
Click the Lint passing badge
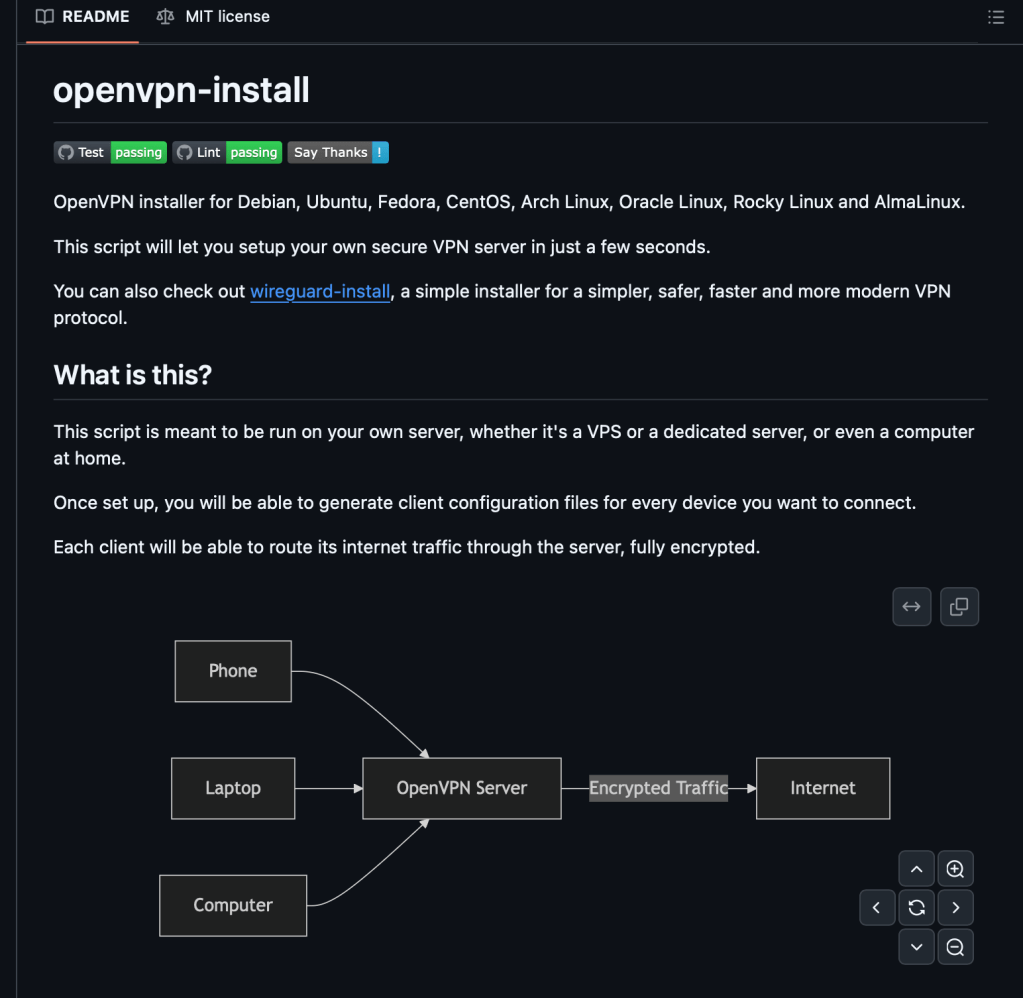pos(227,152)
